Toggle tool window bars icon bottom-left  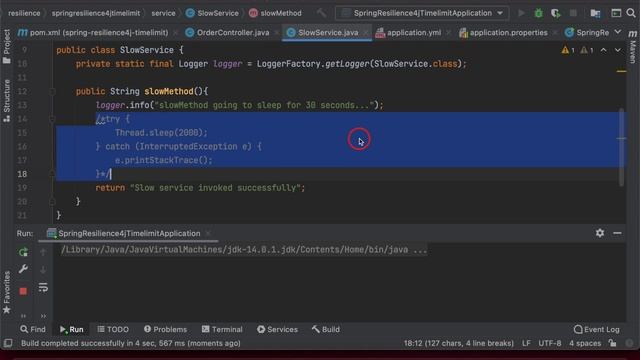(8, 343)
